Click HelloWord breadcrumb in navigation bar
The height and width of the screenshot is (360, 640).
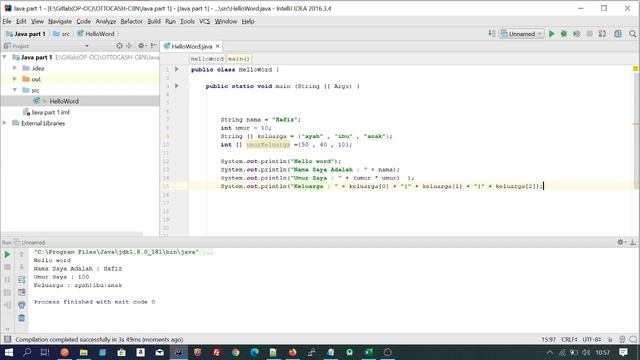[96, 34]
